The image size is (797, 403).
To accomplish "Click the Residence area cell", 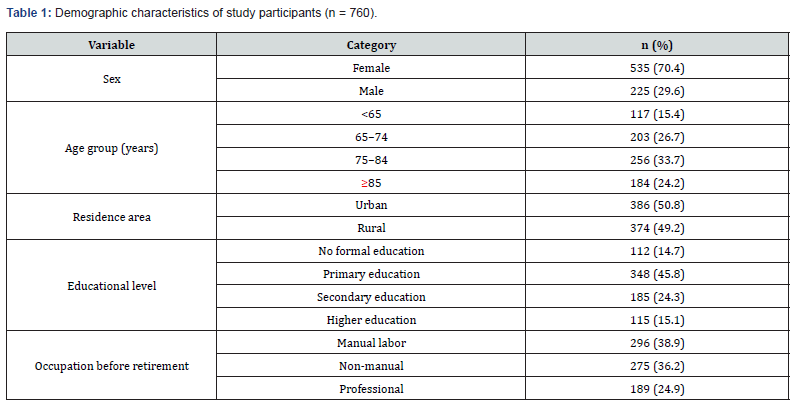I will point(111,217).
